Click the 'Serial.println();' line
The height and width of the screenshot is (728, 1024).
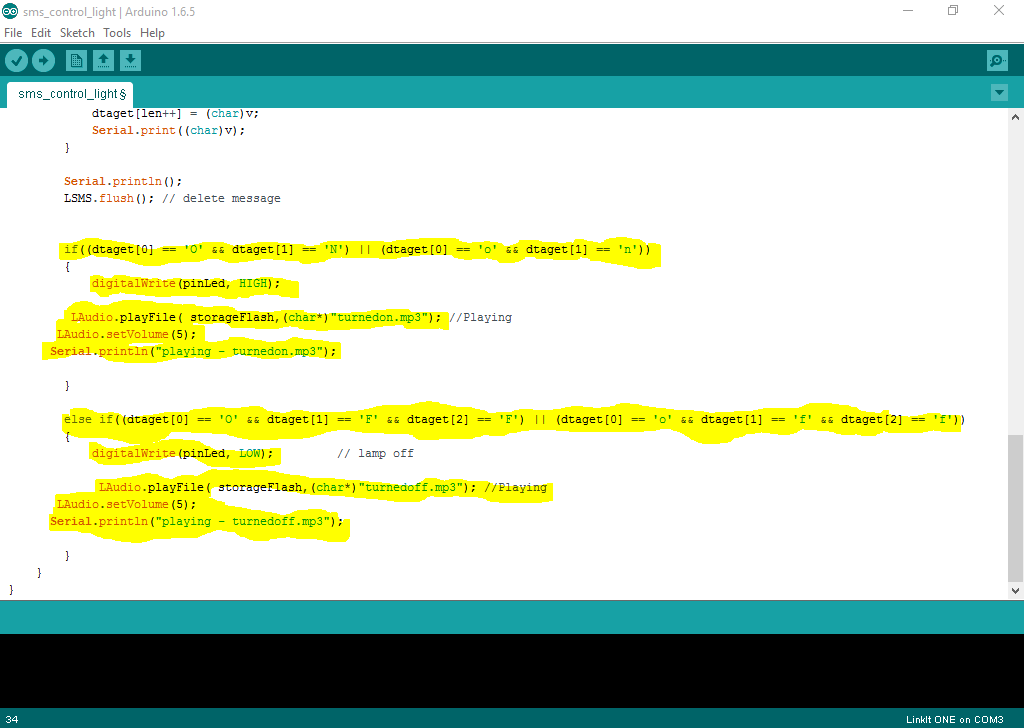[x=123, y=181]
